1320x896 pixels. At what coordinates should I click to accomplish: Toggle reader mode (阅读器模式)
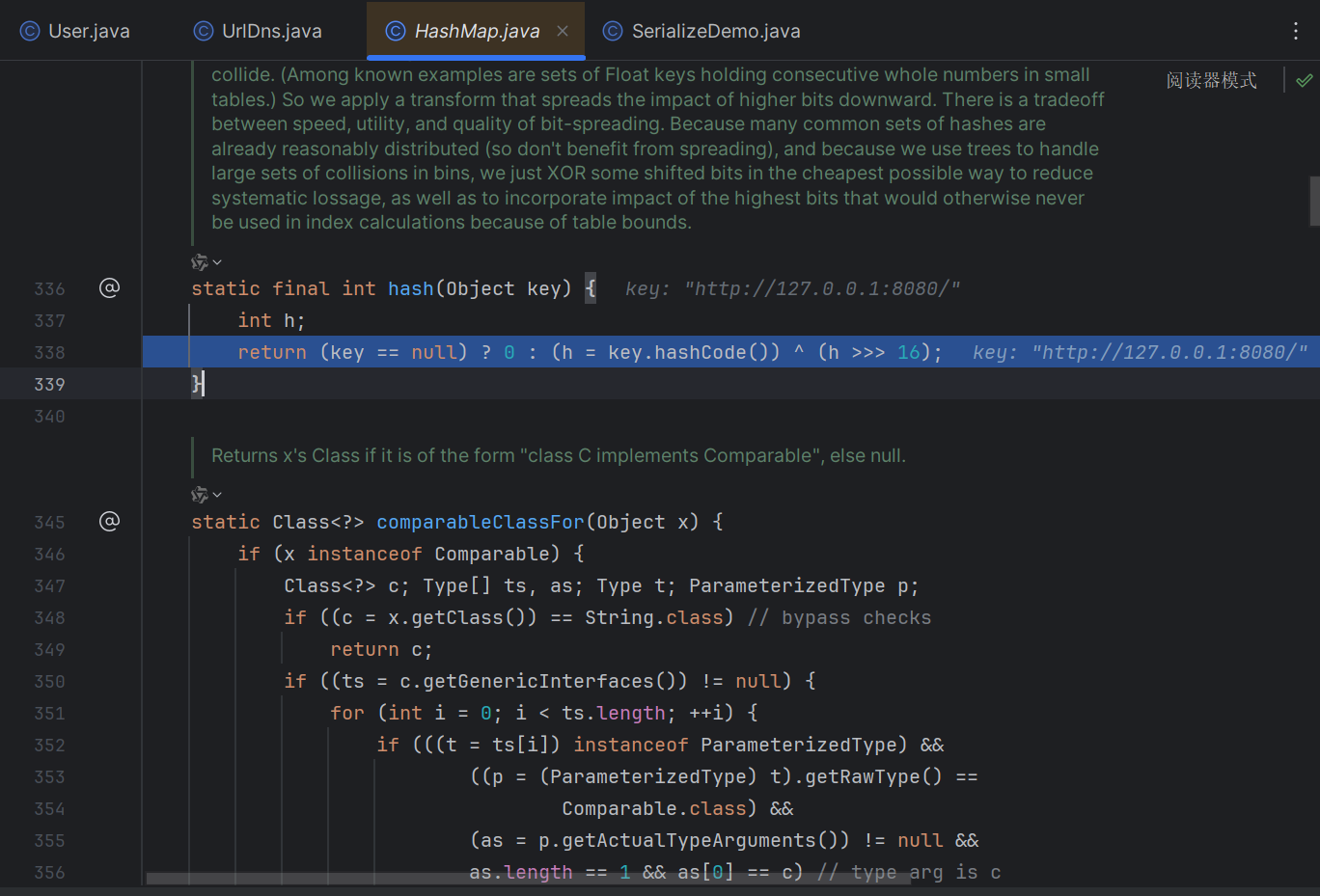tap(1211, 81)
